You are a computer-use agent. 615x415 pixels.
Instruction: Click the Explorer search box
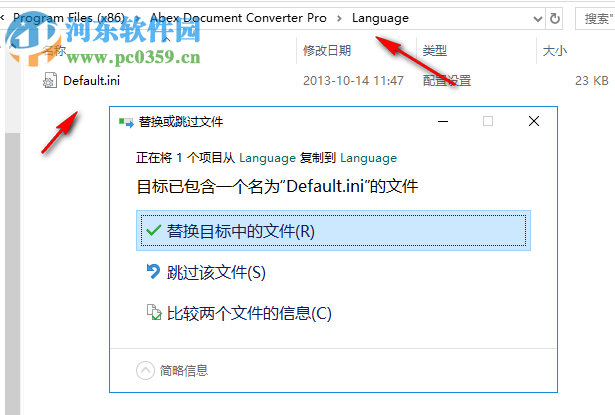pyautogui.click(x=595, y=18)
